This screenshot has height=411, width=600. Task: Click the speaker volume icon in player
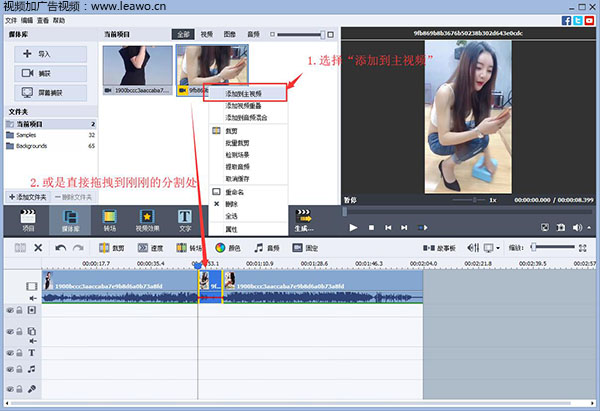577,227
